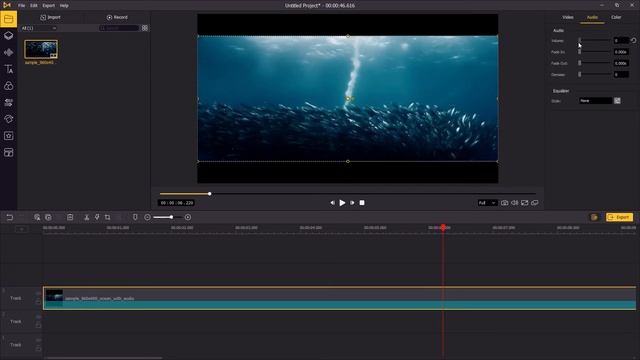Click the add track plus button above tracks
Image resolution: width=640 pixels, height=360 pixels.
22,229
